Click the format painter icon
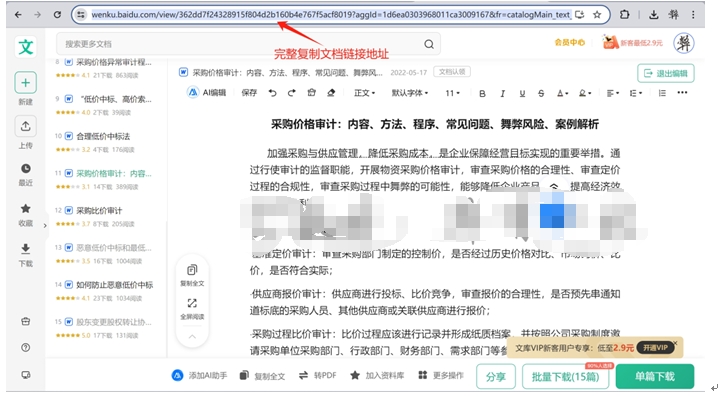This screenshot has width=724, height=396. coord(312,93)
